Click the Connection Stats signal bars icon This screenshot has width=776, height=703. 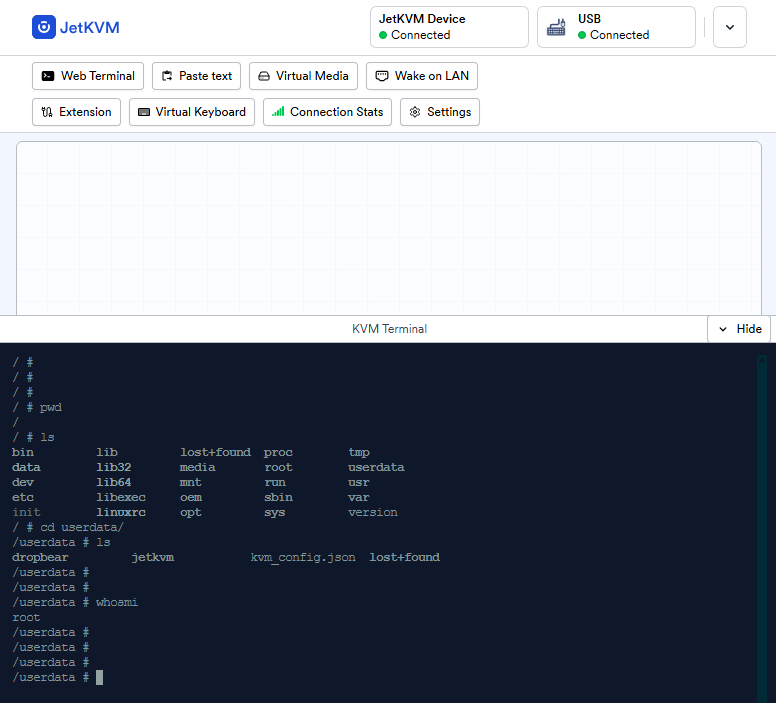click(278, 111)
